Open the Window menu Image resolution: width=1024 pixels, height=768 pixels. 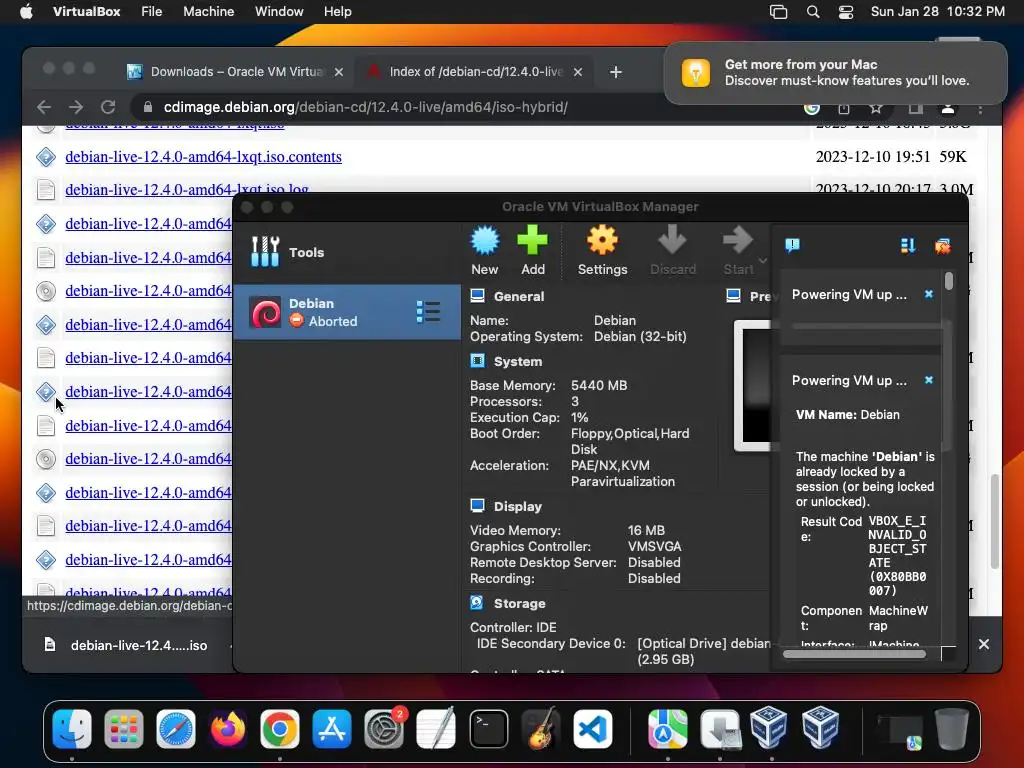pos(279,12)
